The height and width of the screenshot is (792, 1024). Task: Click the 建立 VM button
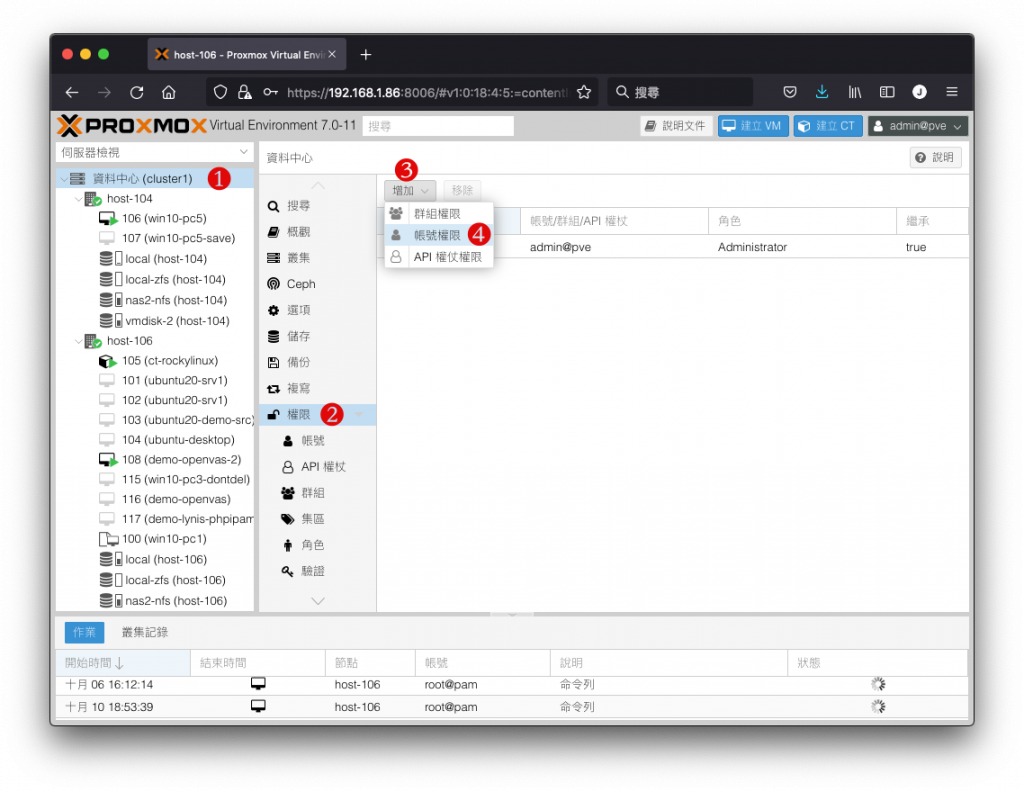click(x=753, y=126)
